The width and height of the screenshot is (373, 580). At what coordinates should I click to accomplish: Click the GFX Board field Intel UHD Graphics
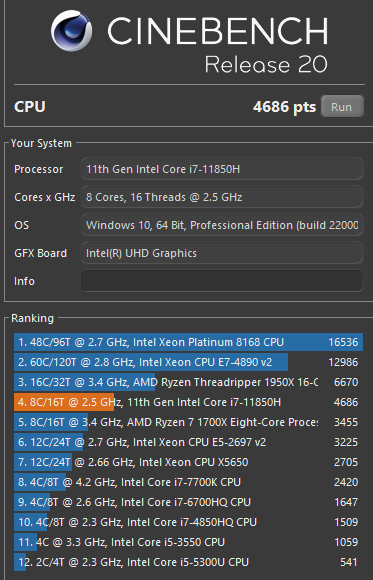(222, 253)
